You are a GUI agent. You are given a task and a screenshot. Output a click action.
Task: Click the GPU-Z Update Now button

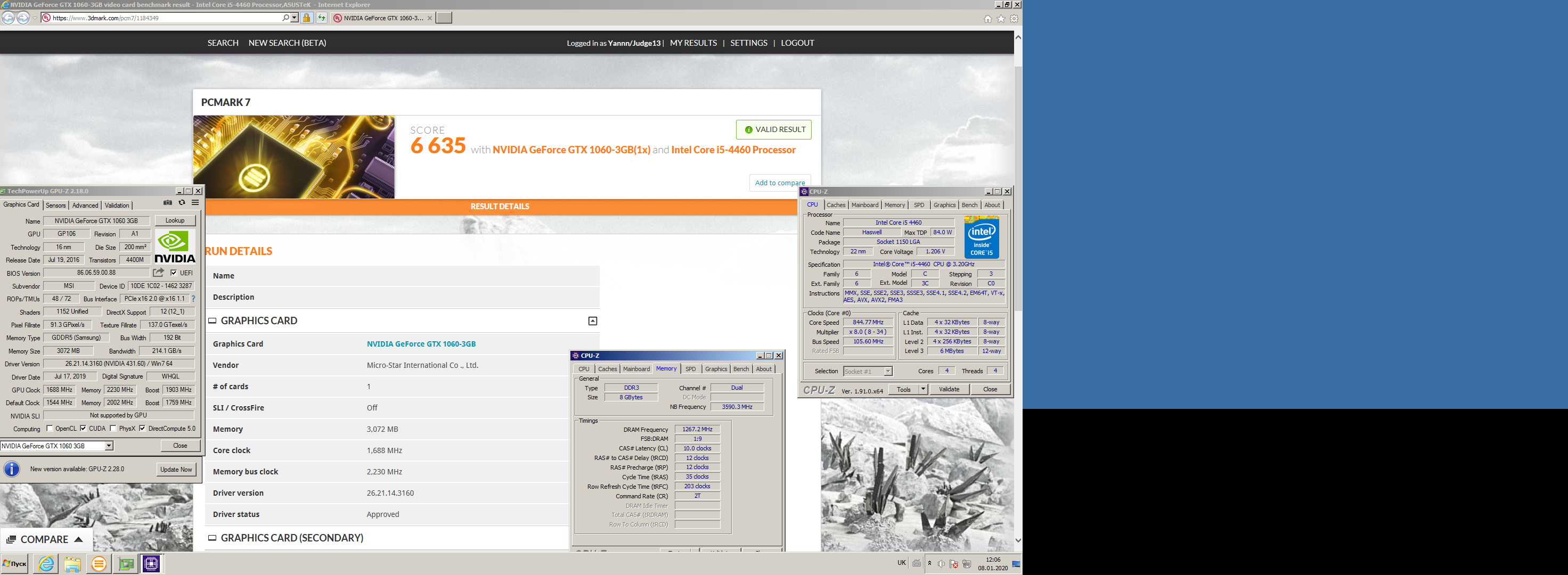pos(176,470)
